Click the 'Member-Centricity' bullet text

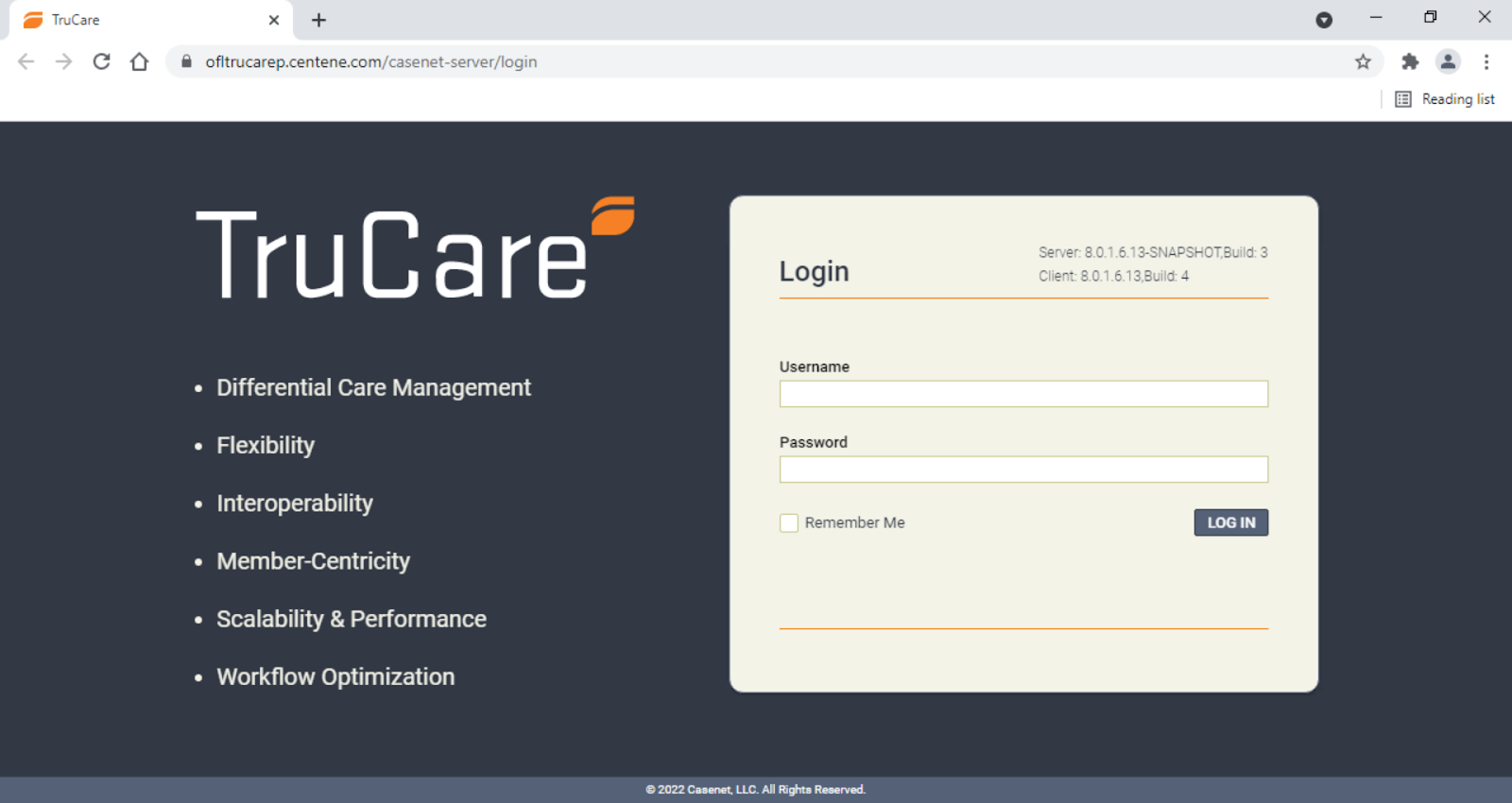(x=314, y=561)
